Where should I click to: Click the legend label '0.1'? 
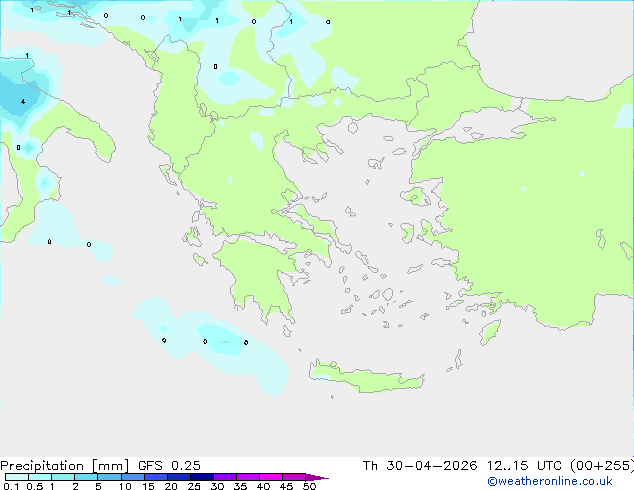[x=11, y=486]
